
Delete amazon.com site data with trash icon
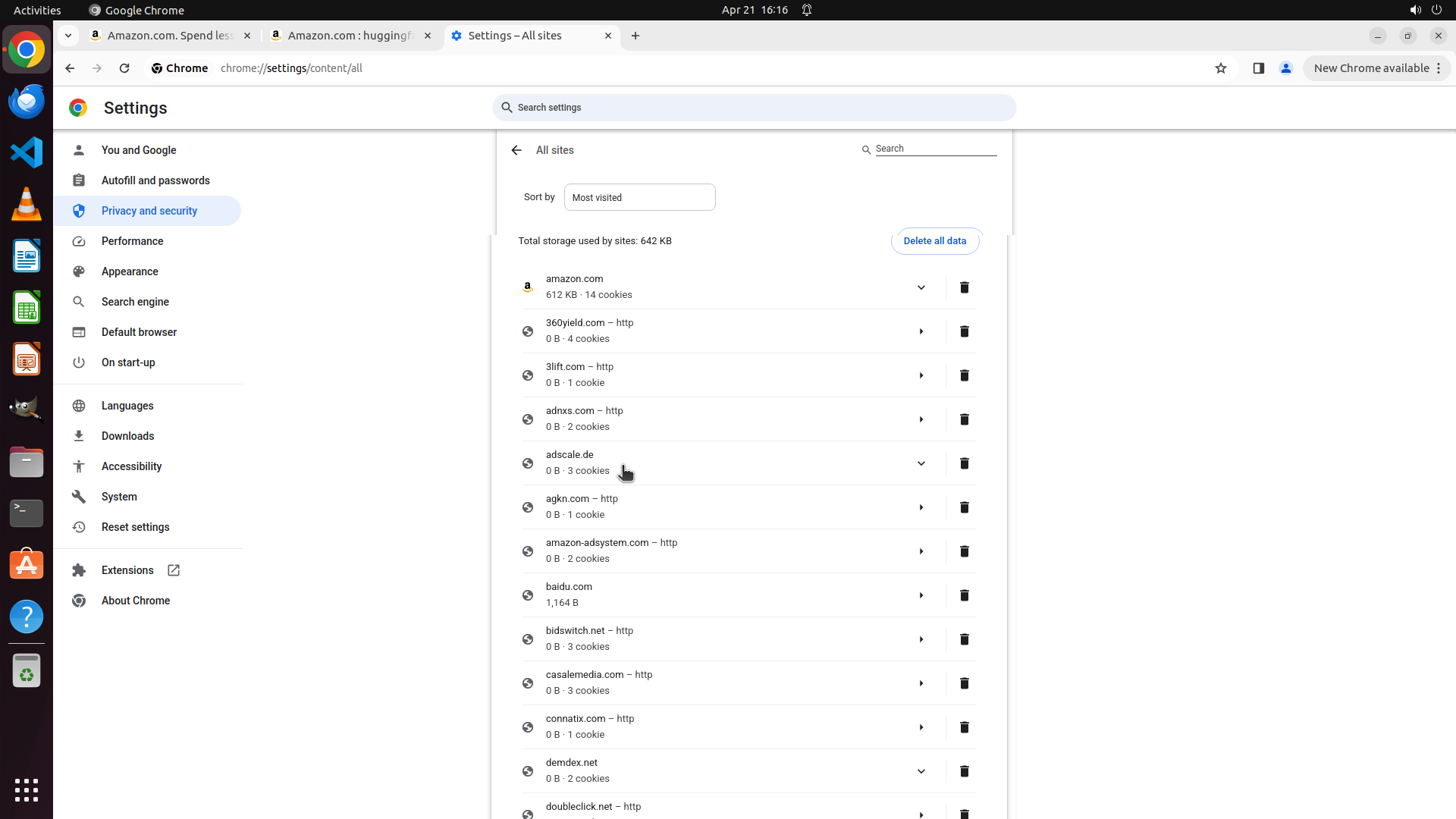(x=964, y=287)
